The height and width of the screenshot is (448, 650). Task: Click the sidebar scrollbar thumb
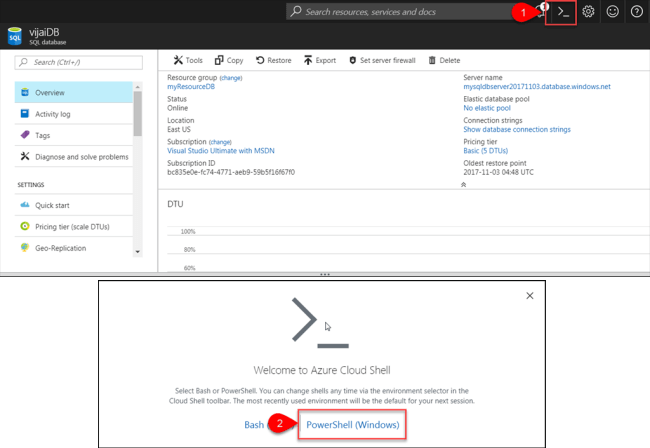click(x=138, y=113)
